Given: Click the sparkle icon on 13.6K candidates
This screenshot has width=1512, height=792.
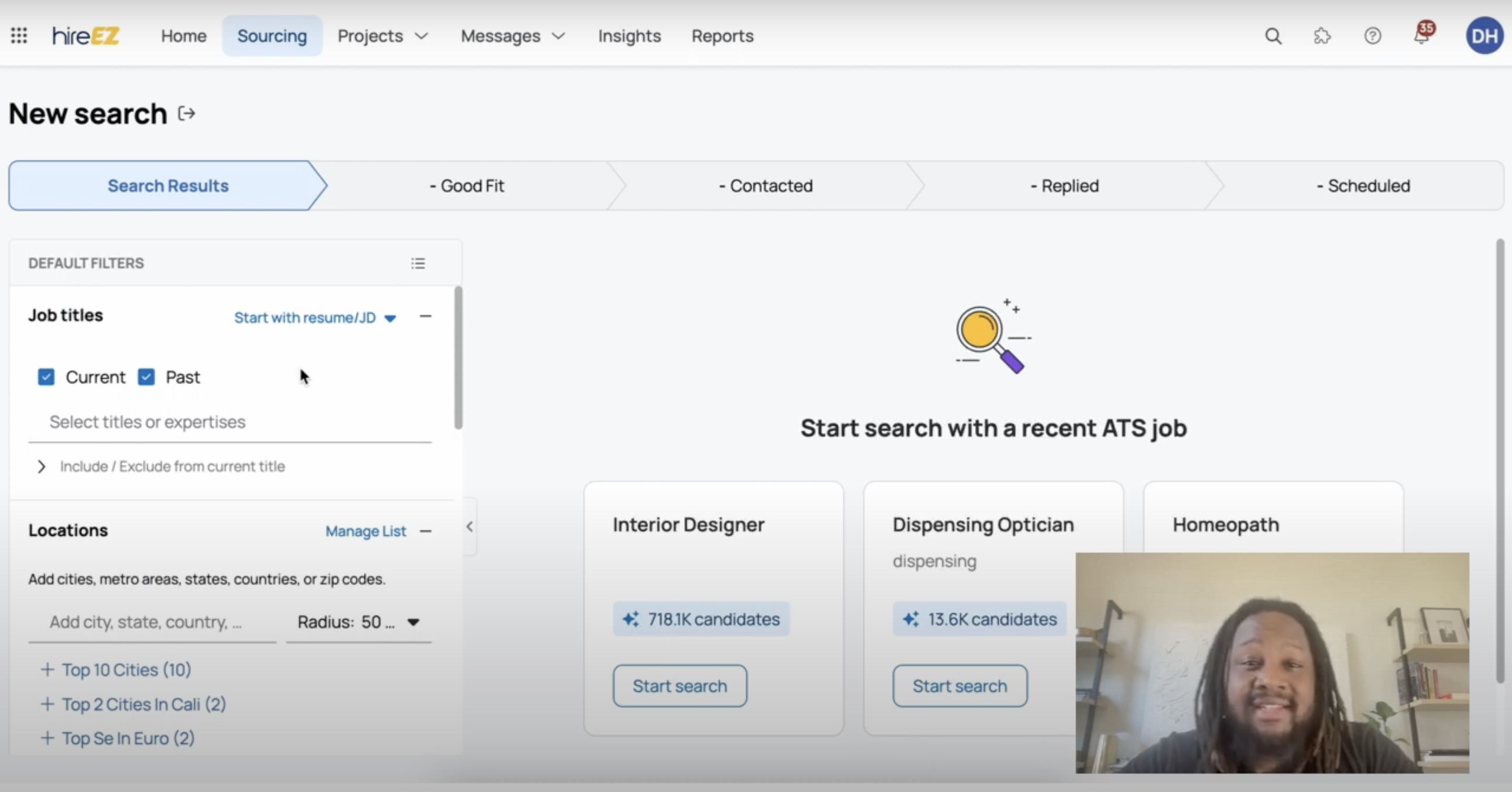Looking at the screenshot, I should pyautogui.click(x=911, y=619).
